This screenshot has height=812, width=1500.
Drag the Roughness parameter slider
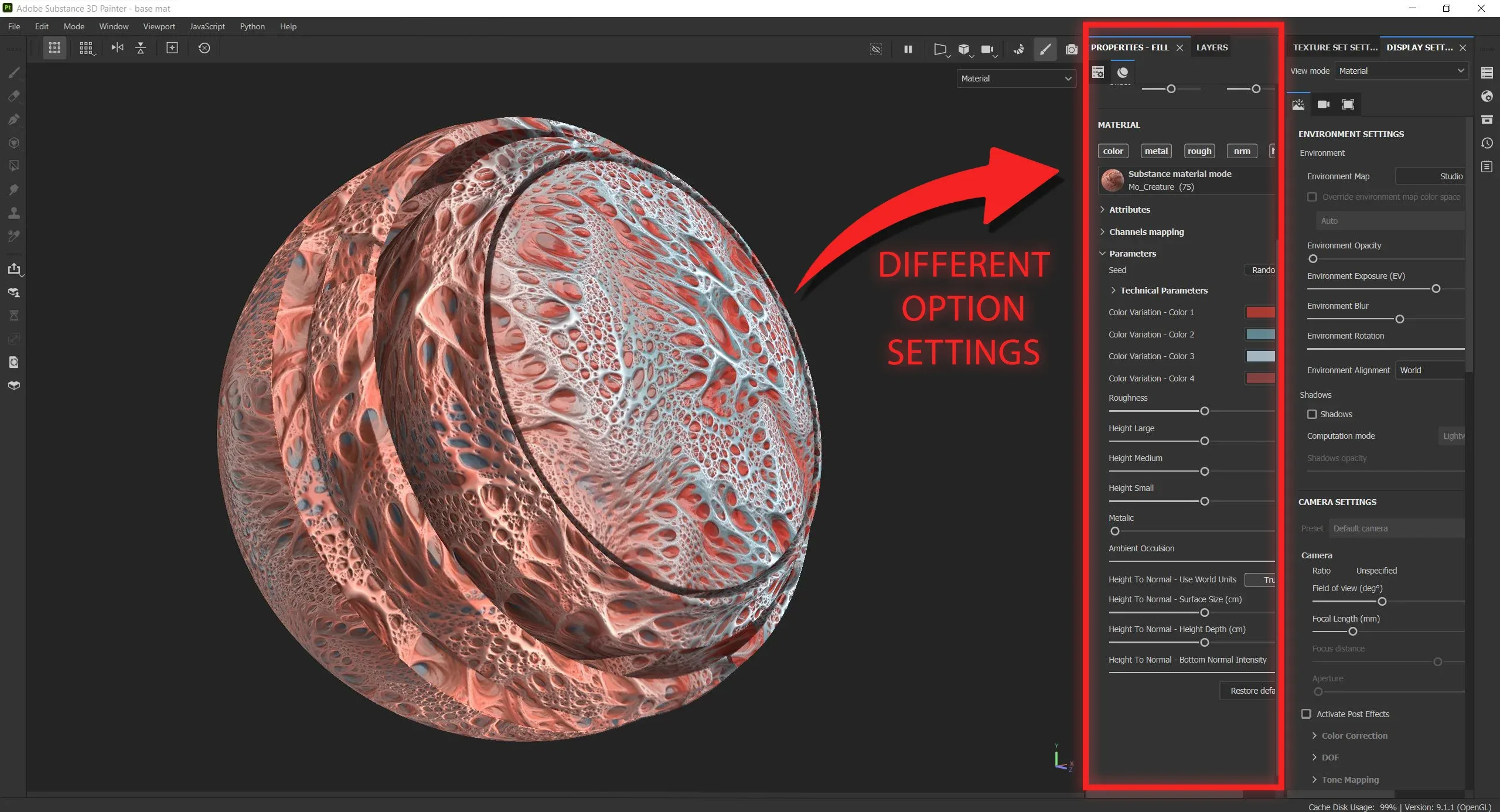pyautogui.click(x=1203, y=410)
